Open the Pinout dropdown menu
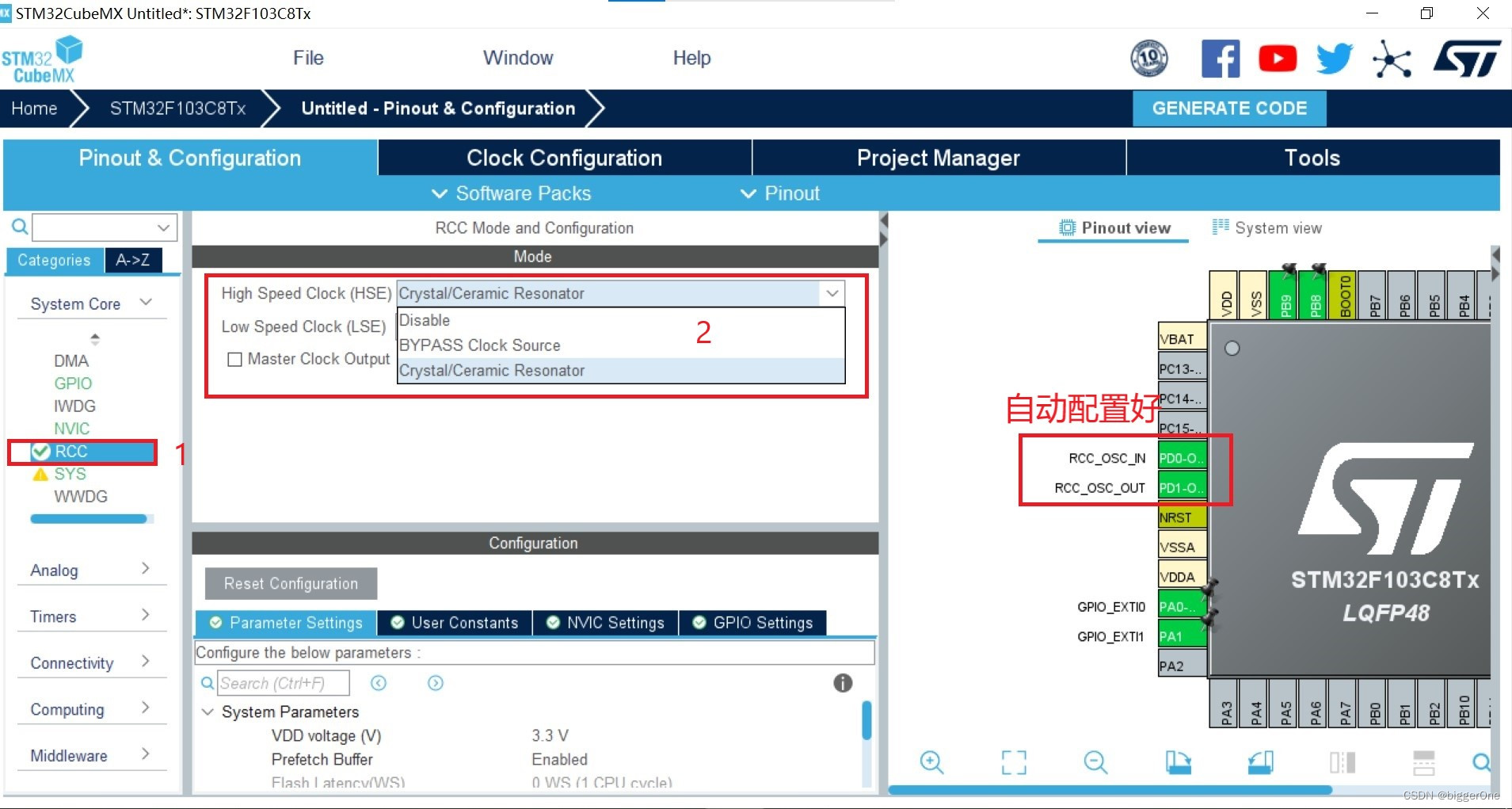1512x809 pixels. [x=779, y=193]
